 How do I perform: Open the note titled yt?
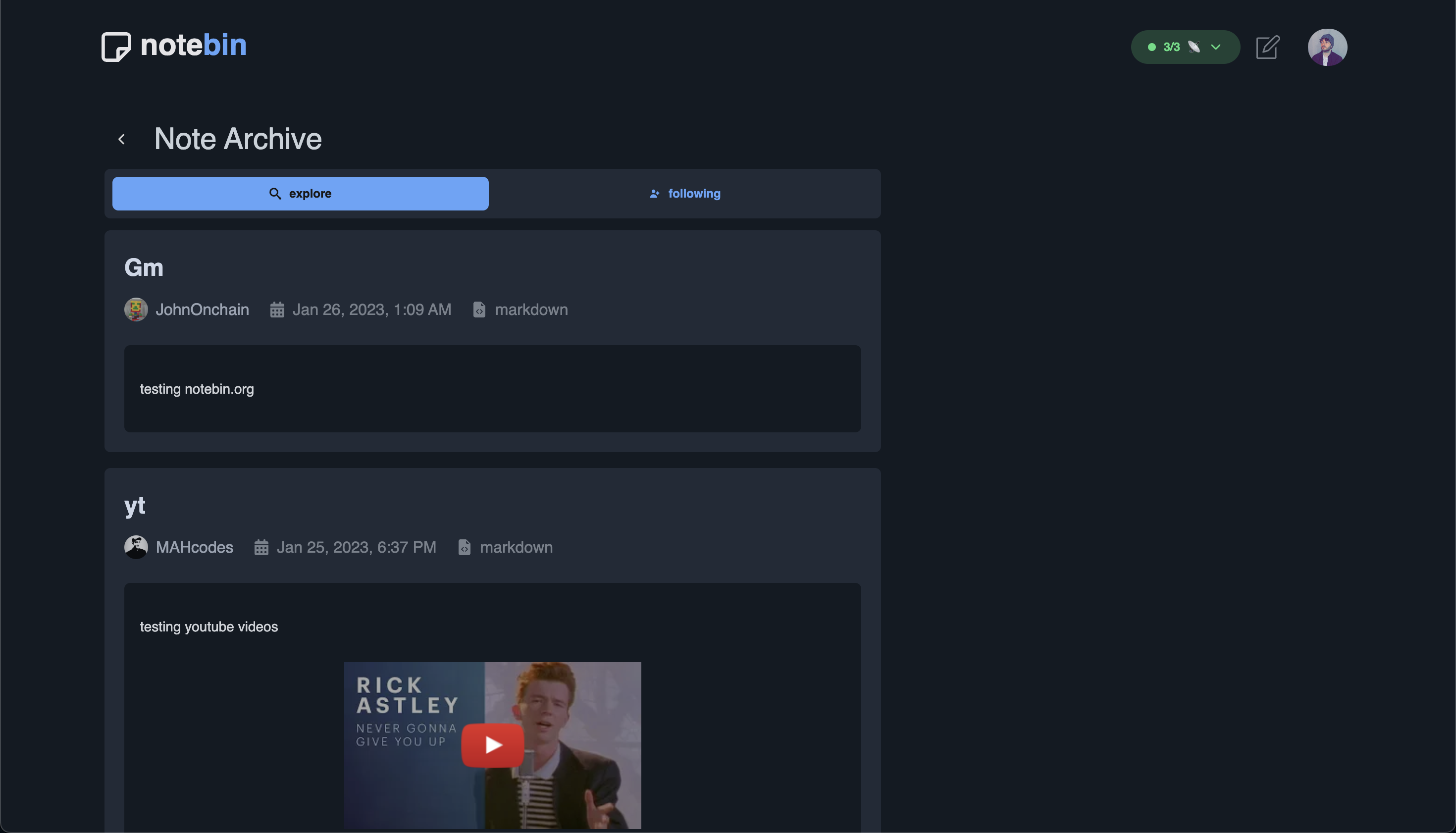point(134,505)
